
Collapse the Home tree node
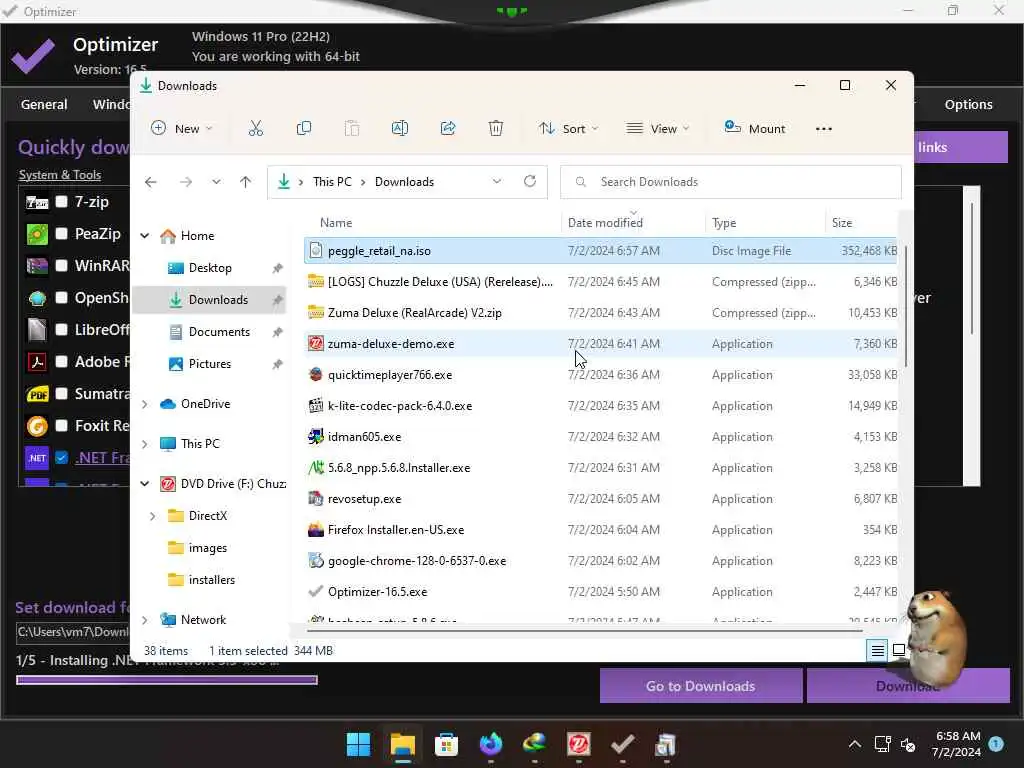145,236
